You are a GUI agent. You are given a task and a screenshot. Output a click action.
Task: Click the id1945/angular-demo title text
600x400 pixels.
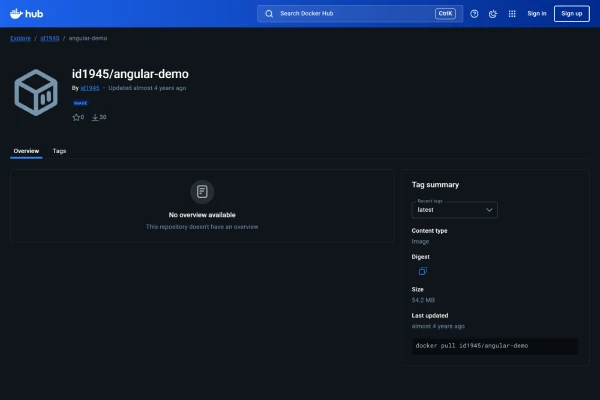coord(130,74)
